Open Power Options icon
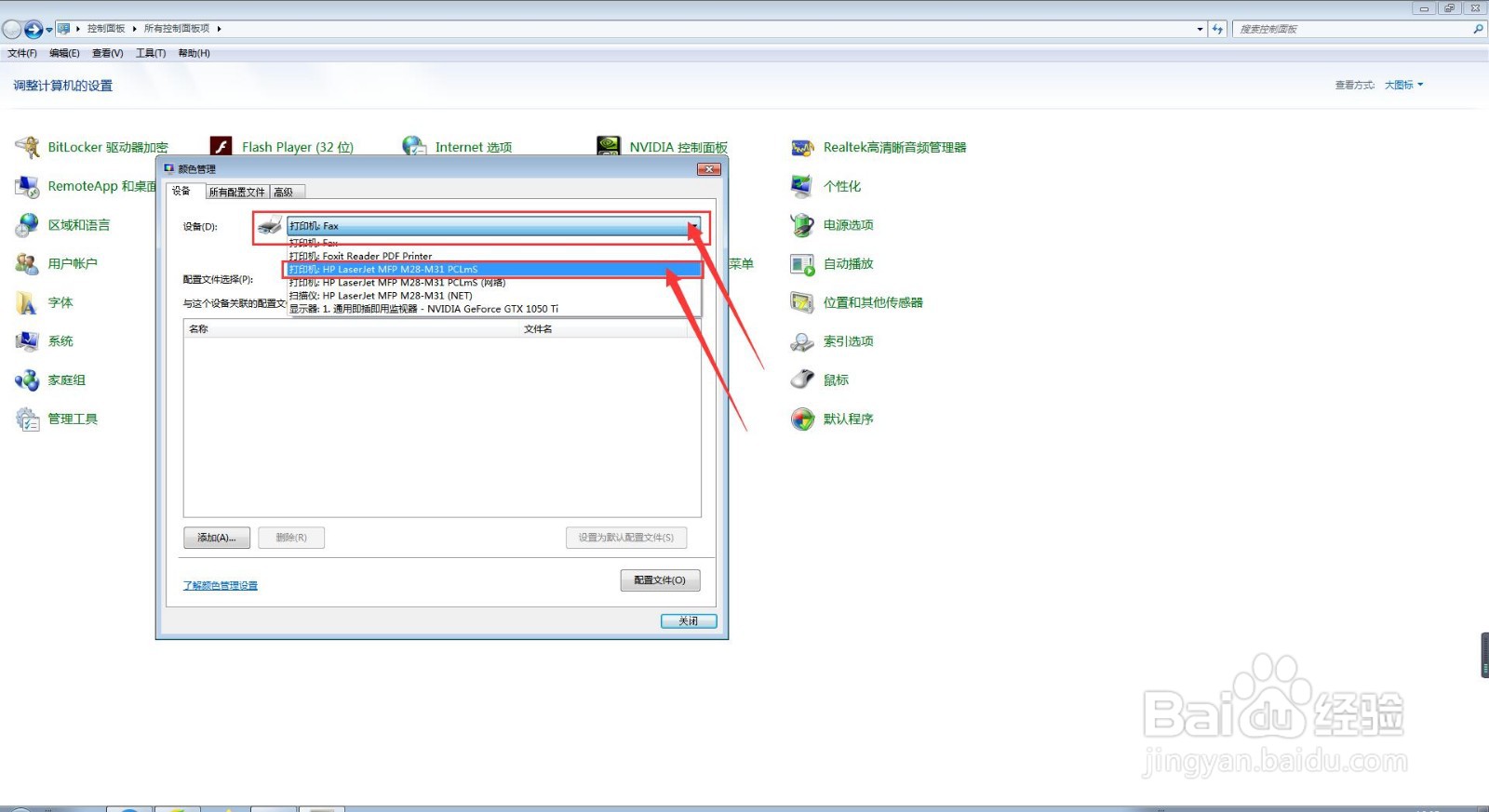 (x=802, y=225)
